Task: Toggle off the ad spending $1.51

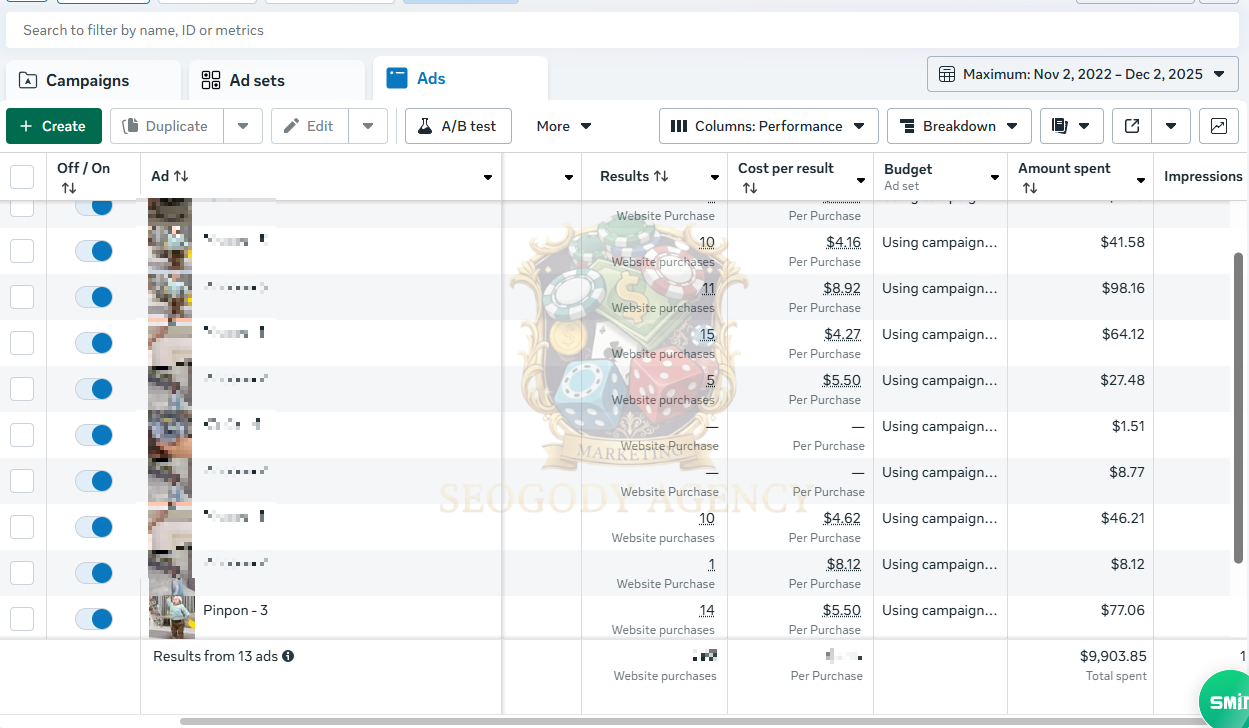Action: point(94,435)
